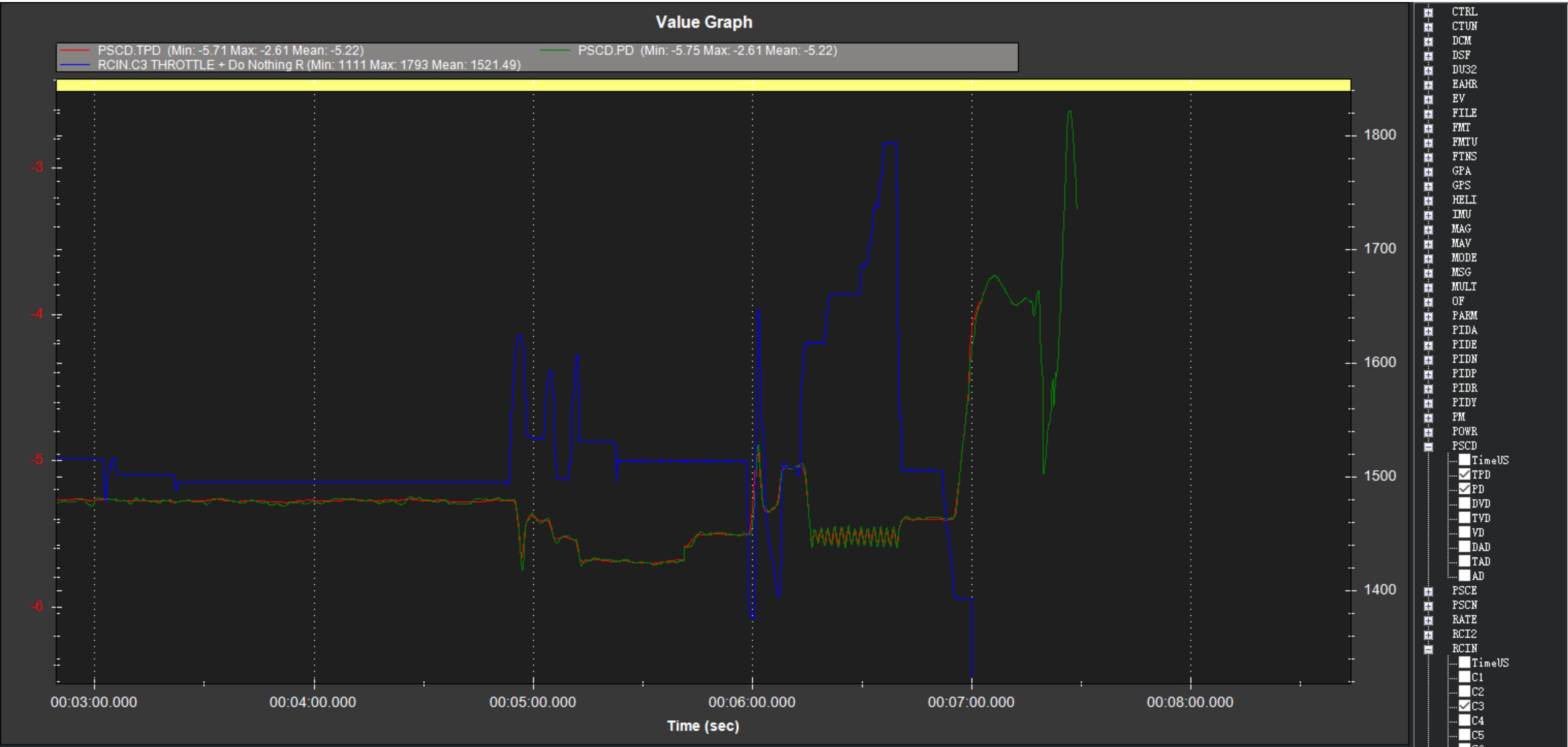The width and height of the screenshot is (1568, 747).
Task: Click the Time (sec) axis label
Action: [703, 726]
